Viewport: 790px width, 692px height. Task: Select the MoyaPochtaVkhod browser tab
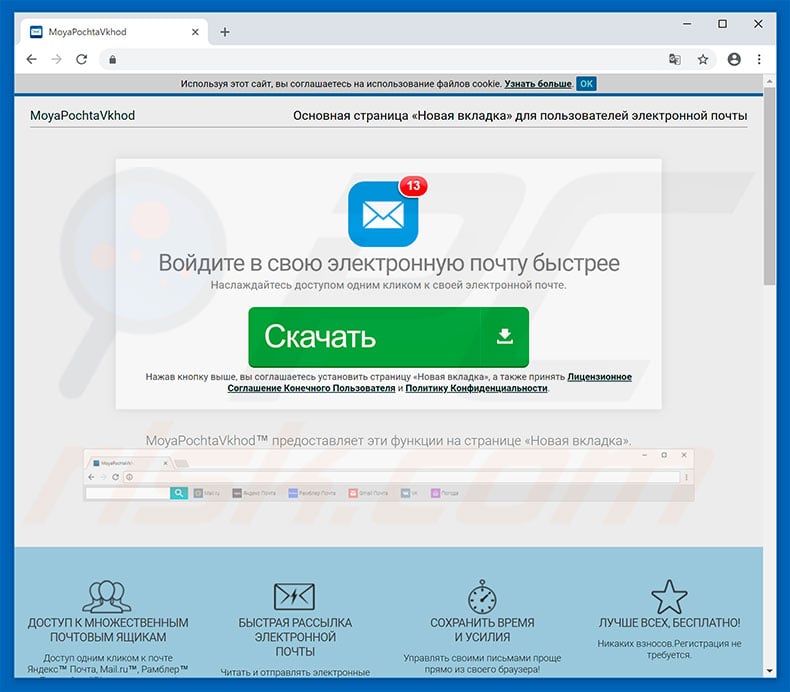tap(113, 32)
